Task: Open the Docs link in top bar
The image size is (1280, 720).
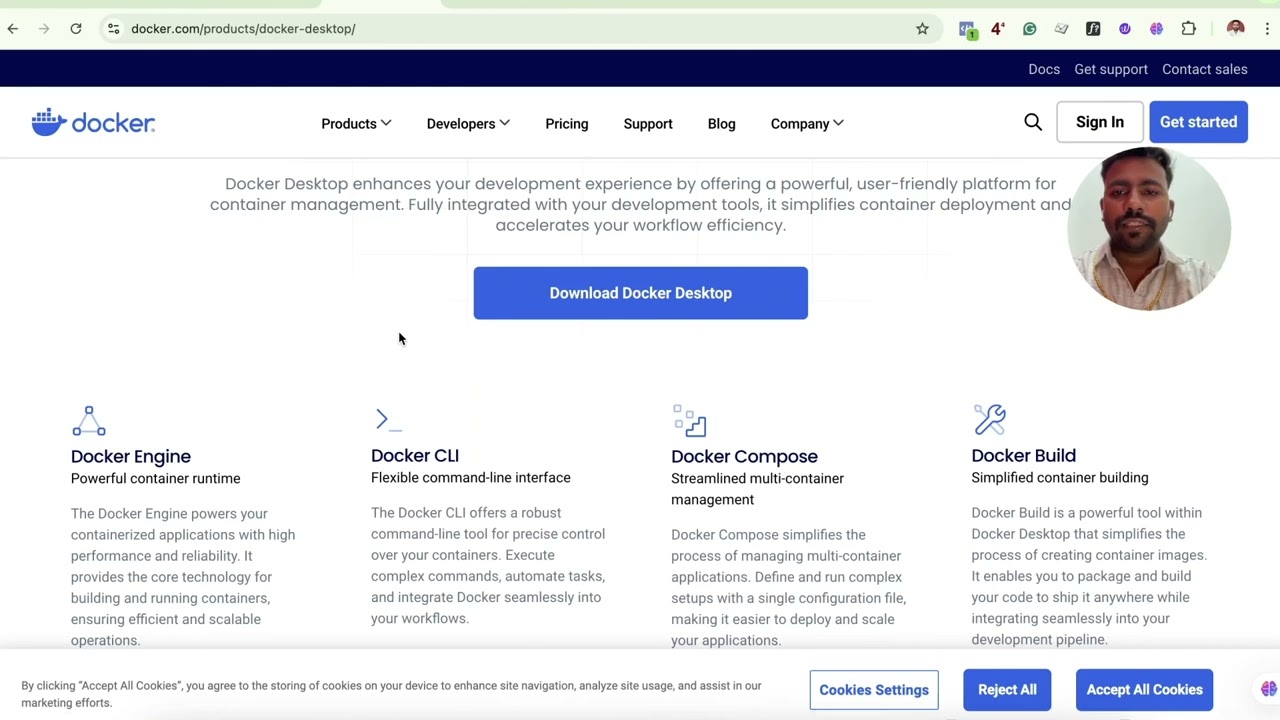Action: (1044, 69)
